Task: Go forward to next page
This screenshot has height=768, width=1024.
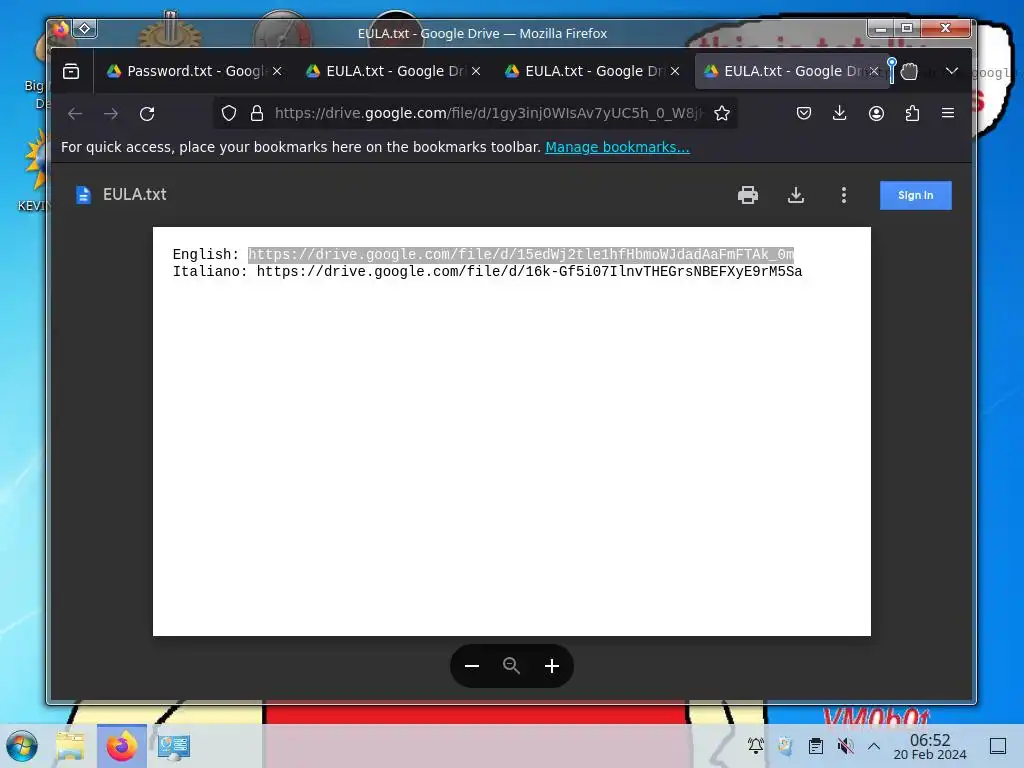Action: point(111,114)
